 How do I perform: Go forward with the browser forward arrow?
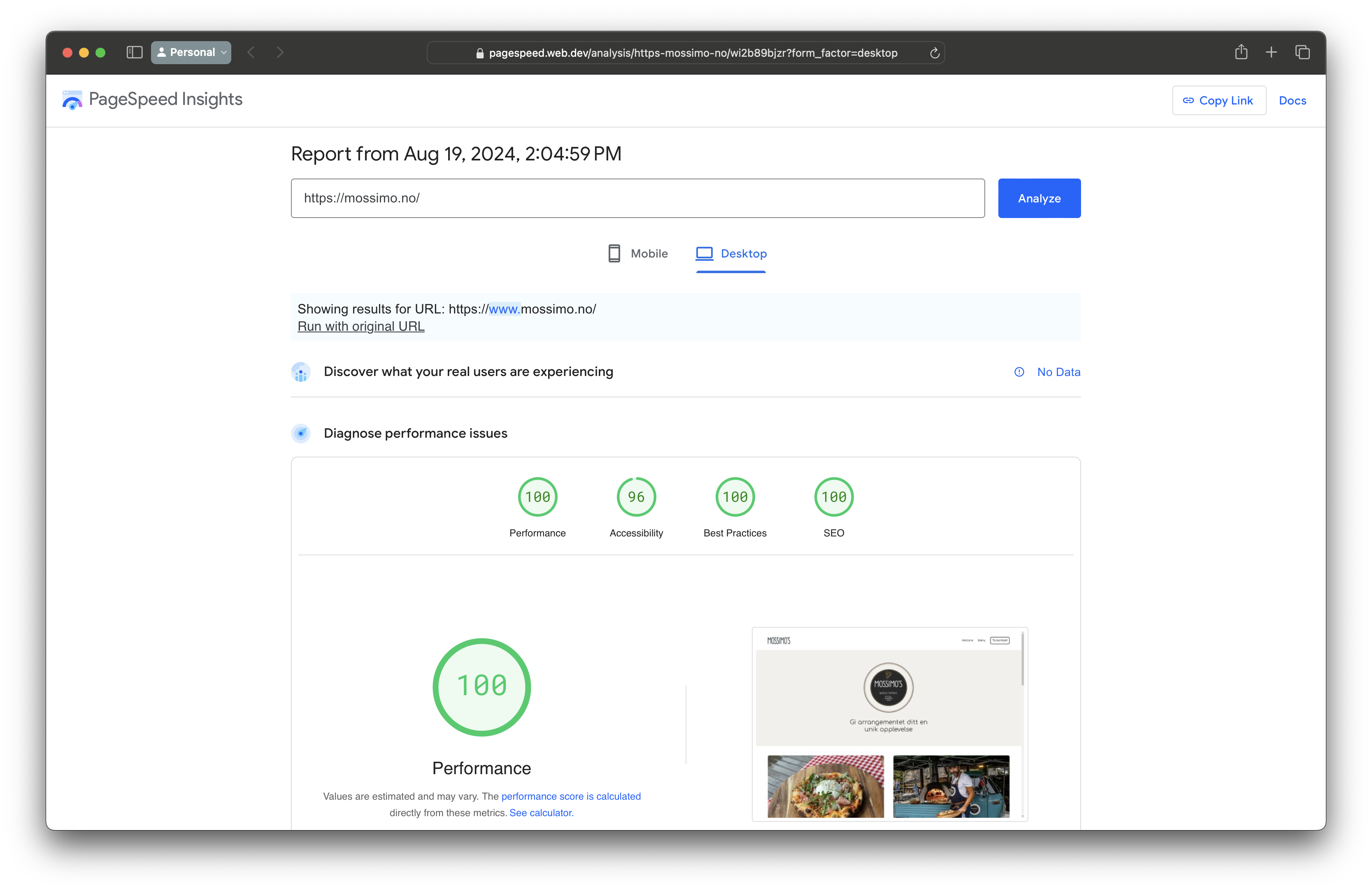click(x=280, y=52)
